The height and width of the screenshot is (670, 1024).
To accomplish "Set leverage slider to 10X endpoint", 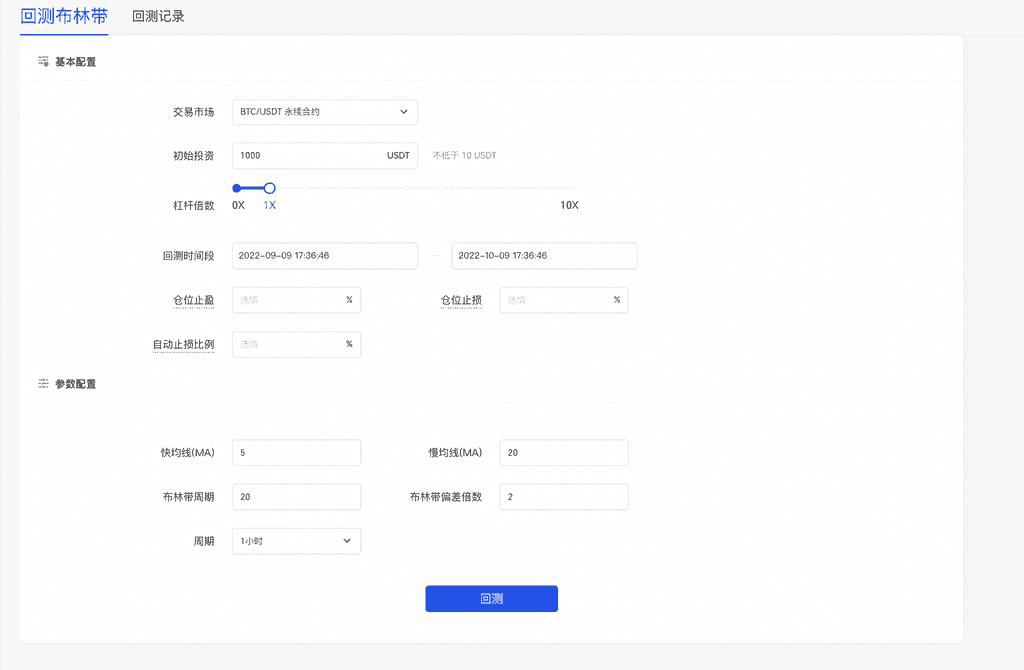I will 577,188.
